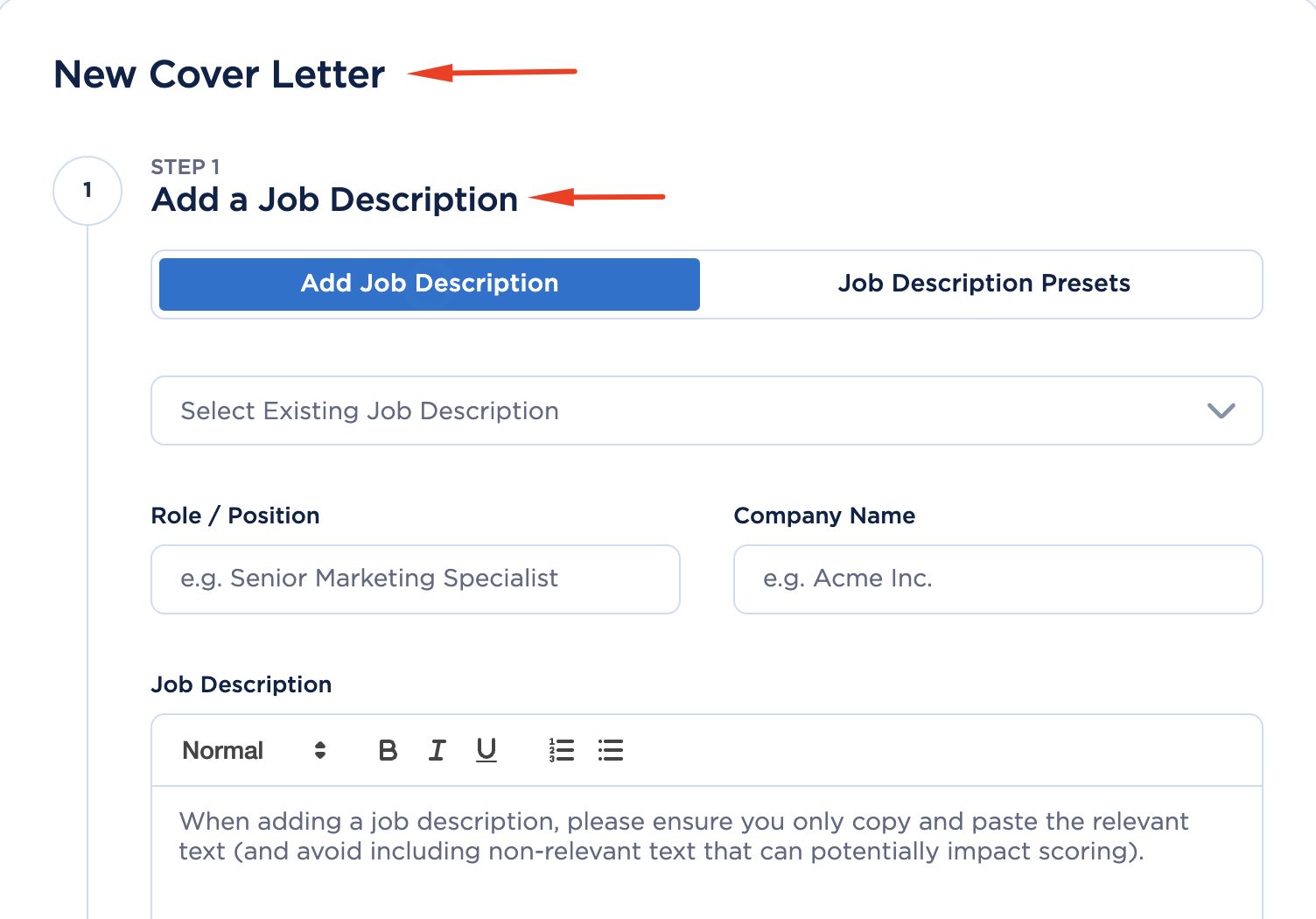Screen dimensions: 1316x919
Task: Click the New Cover Letter heading
Action: pos(218,74)
